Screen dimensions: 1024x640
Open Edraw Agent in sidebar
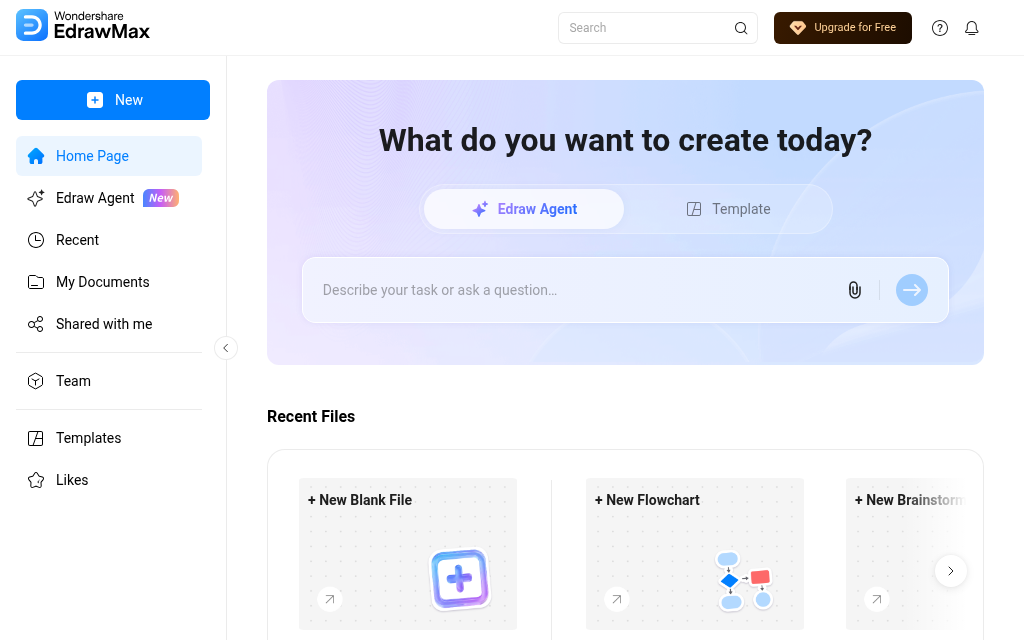pyautogui.click(x=108, y=198)
